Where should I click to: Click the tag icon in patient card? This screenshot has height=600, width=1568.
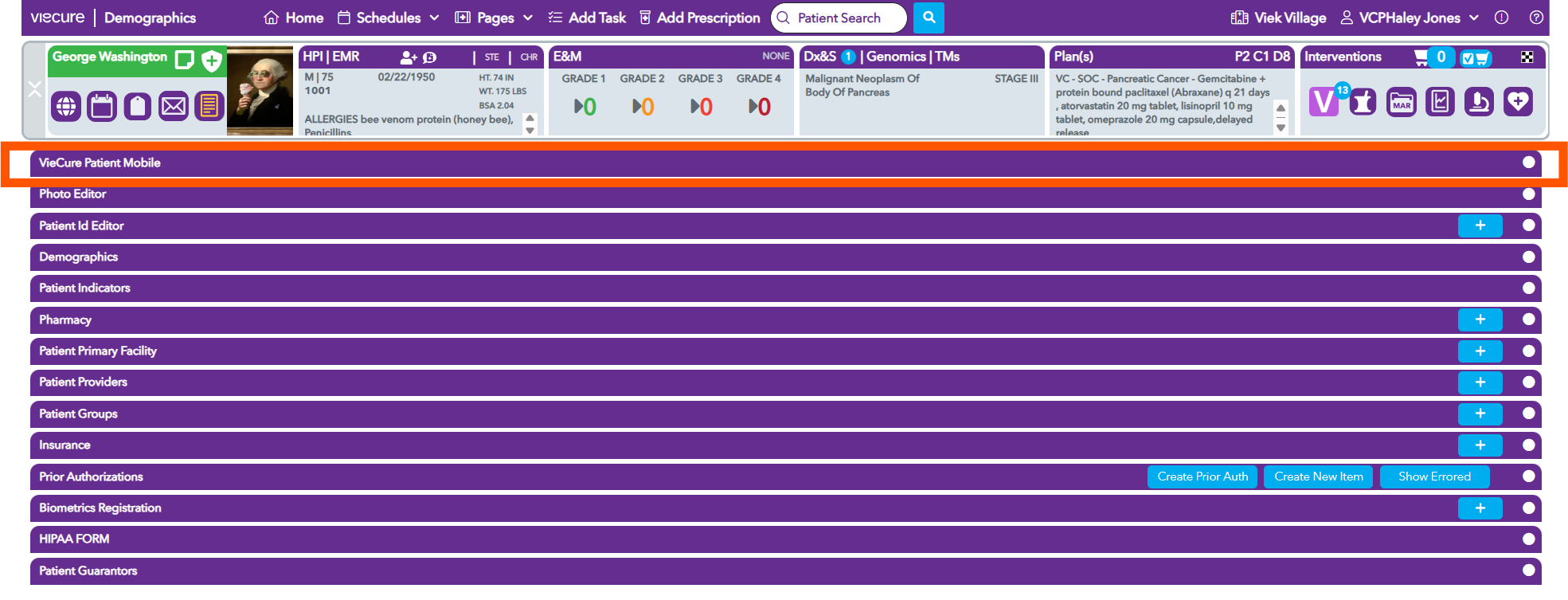(137, 105)
